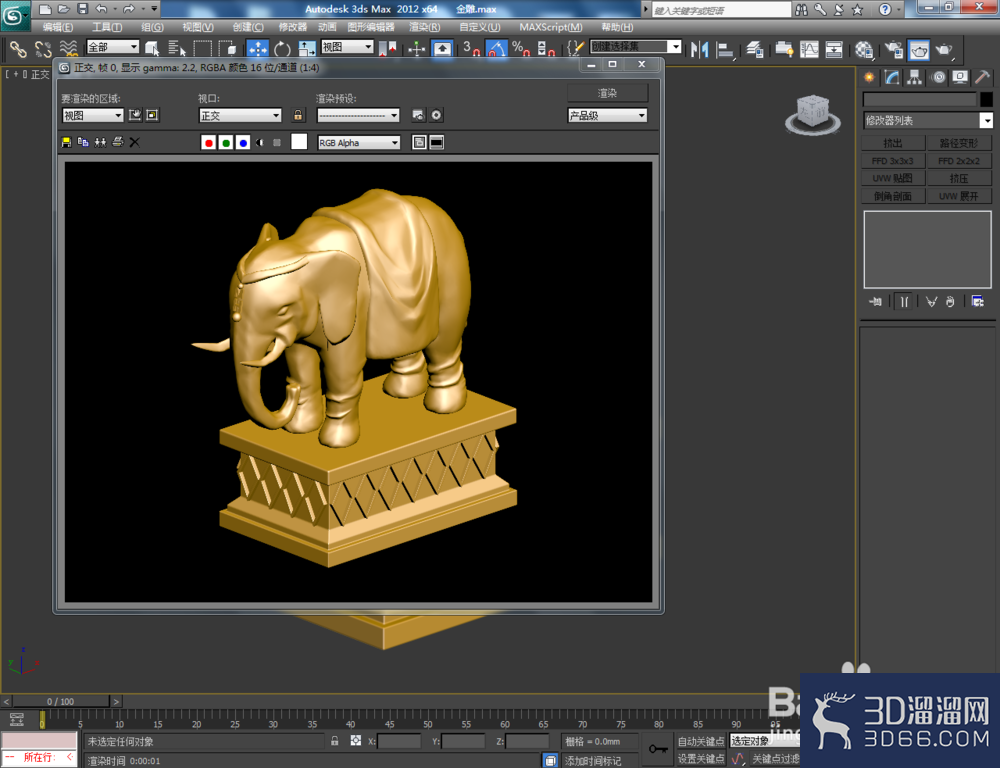Print the rendered image

coord(117,142)
